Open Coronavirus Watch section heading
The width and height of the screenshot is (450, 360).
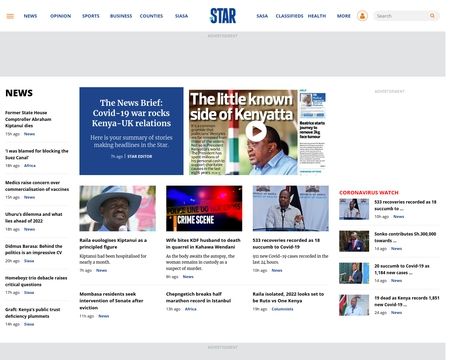[369, 192]
